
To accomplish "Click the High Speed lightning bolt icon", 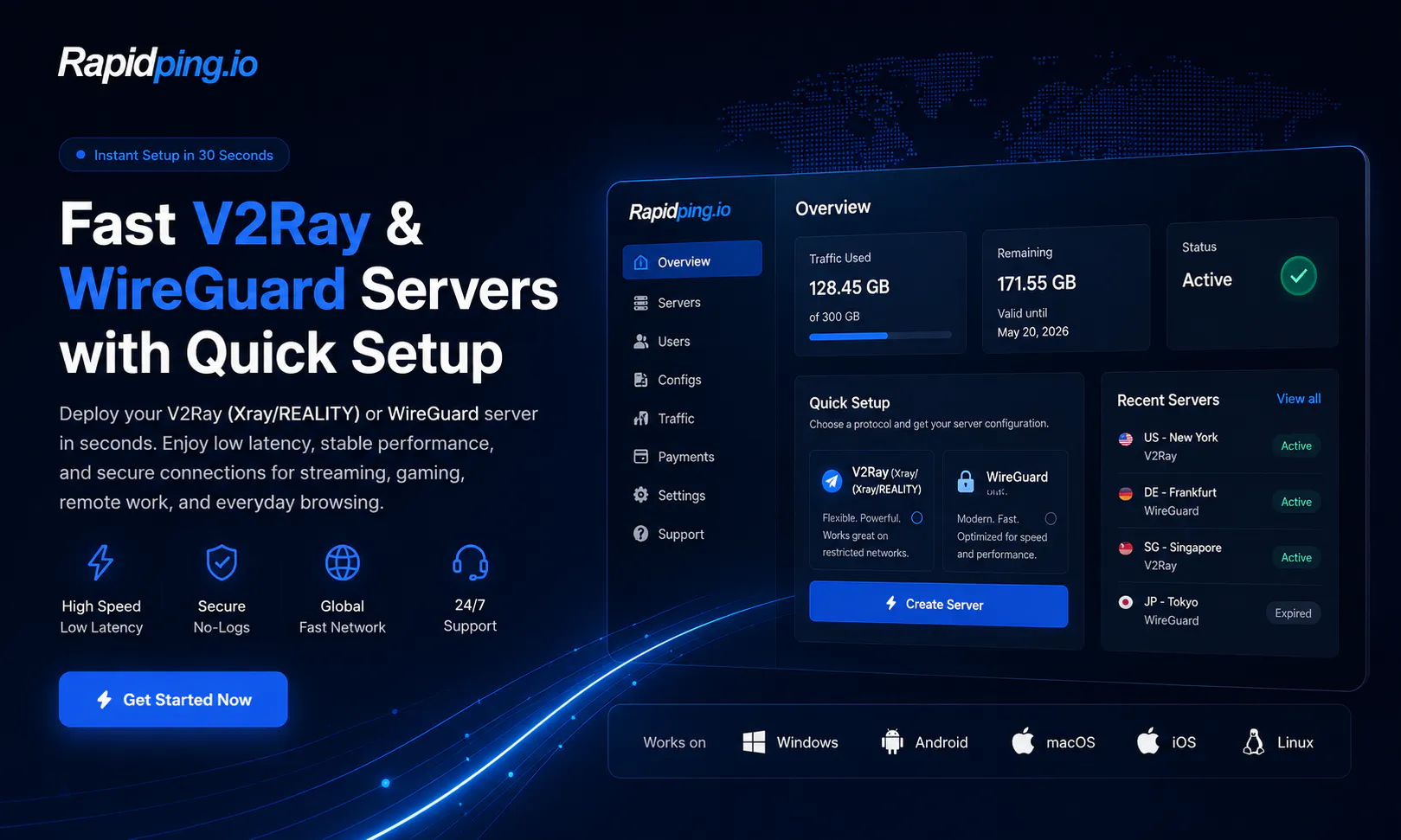I will [x=101, y=562].
